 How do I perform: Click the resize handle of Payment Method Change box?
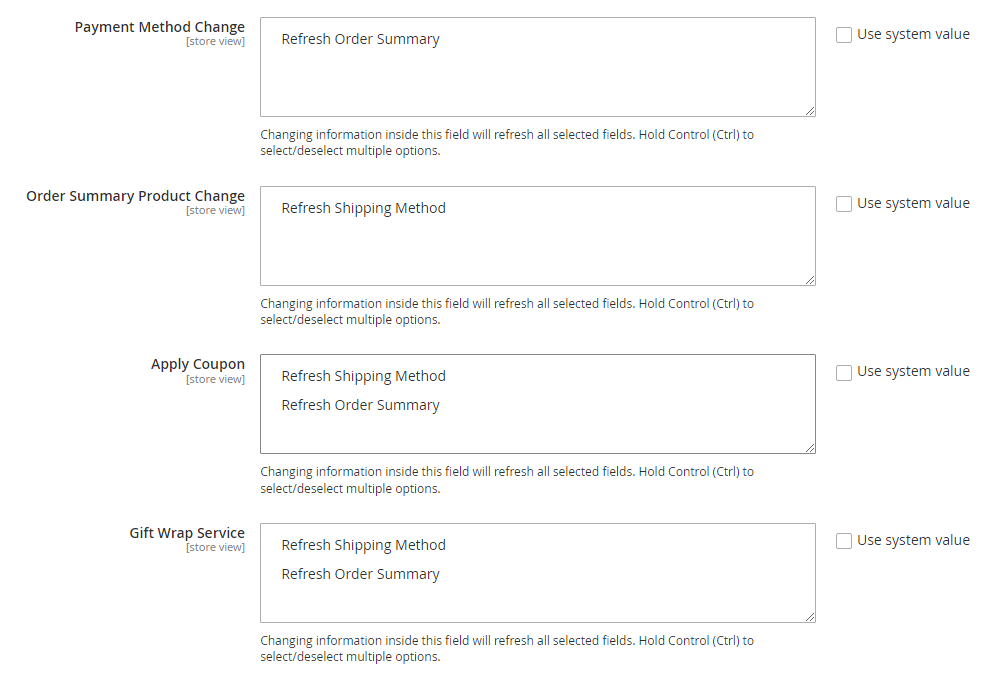point(810,111)
